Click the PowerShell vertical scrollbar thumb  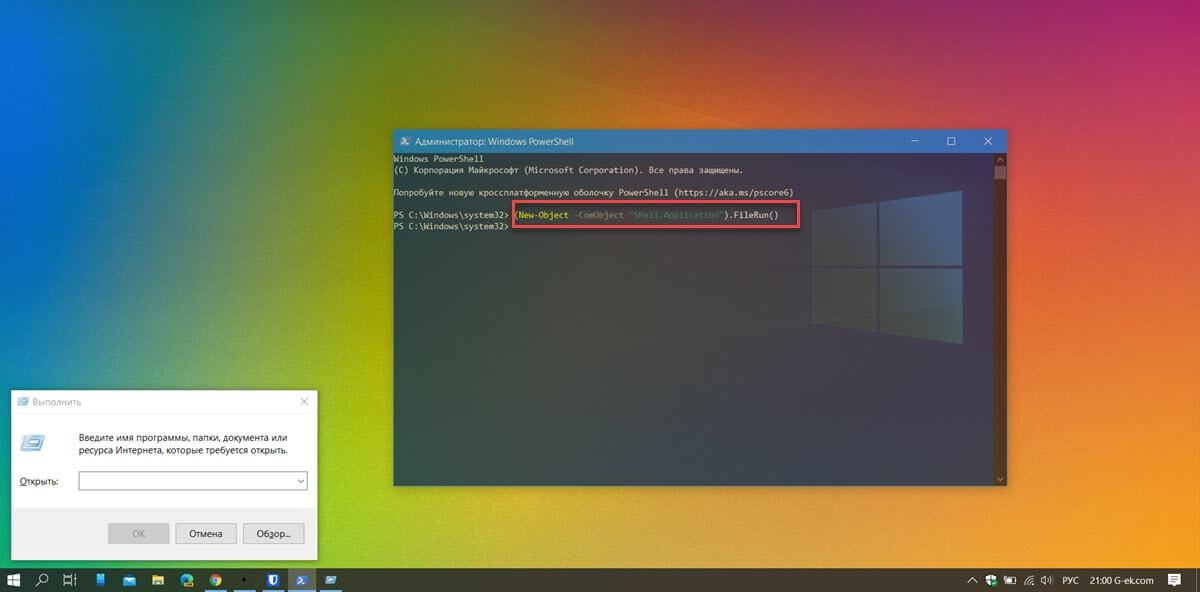(1000, 172)
